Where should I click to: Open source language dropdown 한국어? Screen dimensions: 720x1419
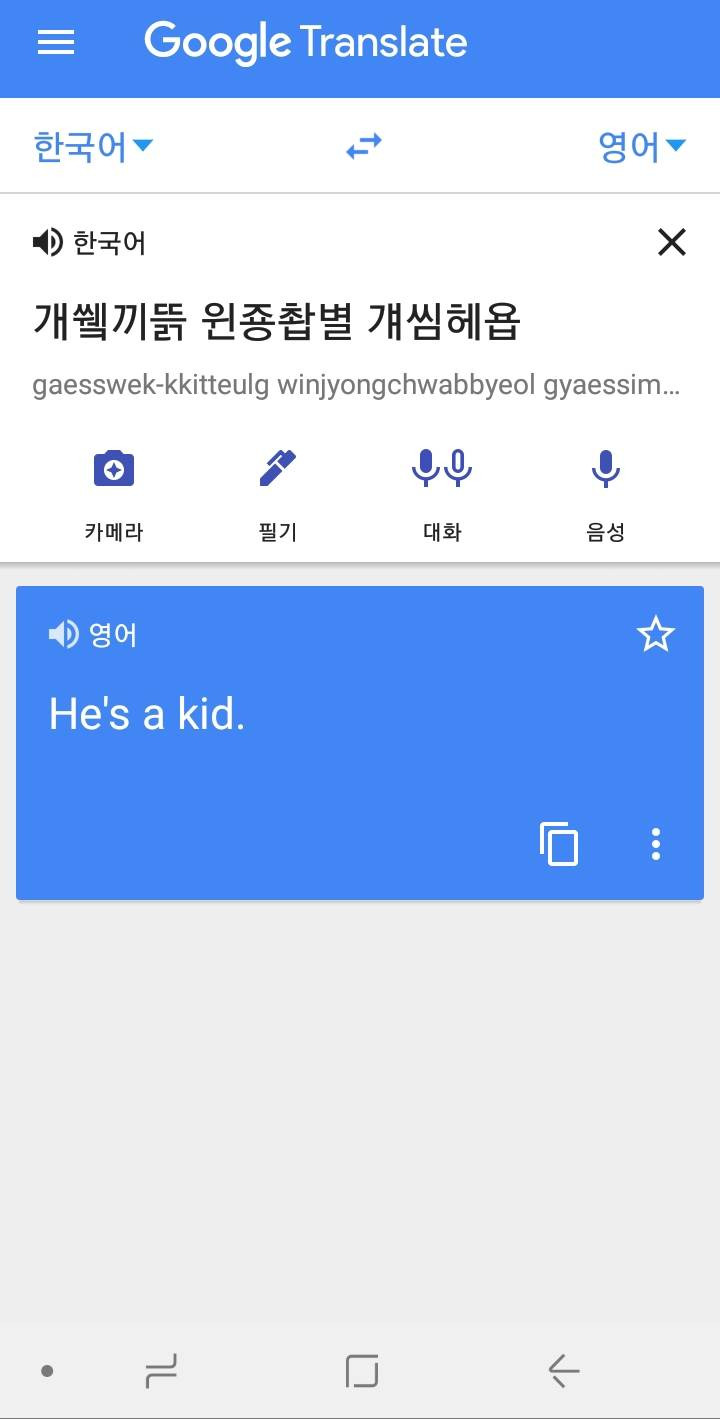[93, 147]
